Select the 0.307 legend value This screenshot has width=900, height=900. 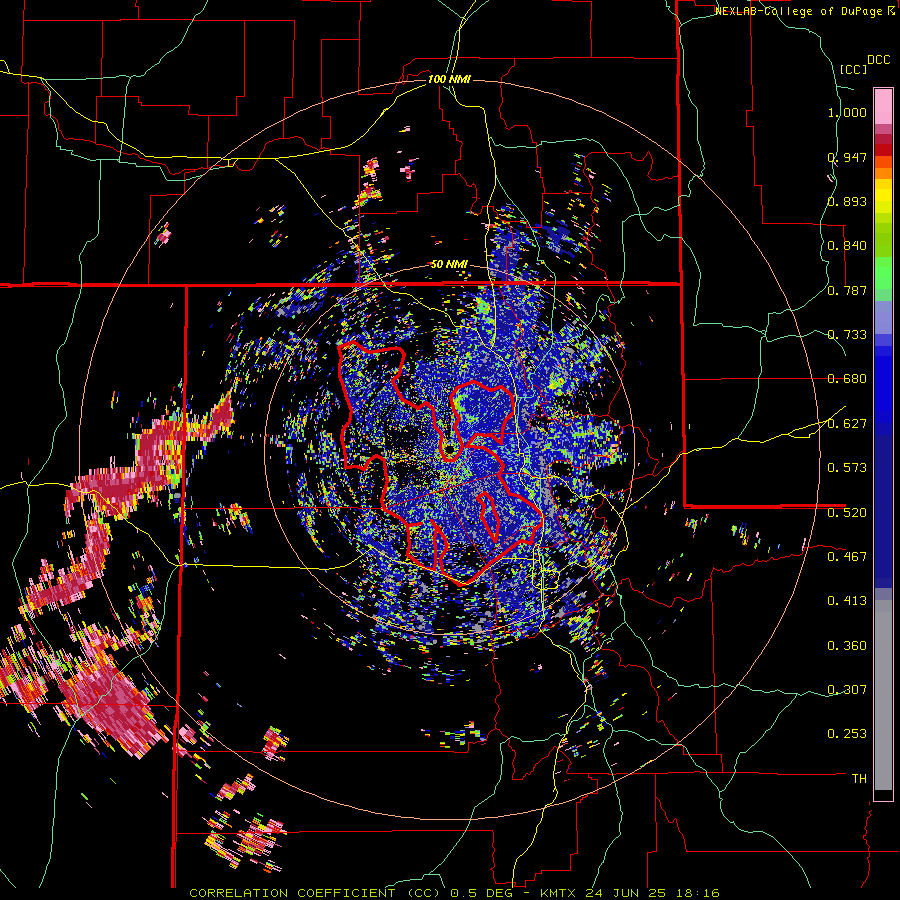click(x=847, y=690)
